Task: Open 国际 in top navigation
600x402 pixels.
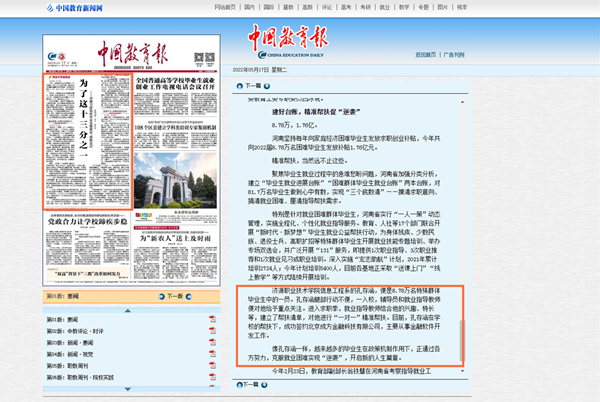Action: coord(269,7)
